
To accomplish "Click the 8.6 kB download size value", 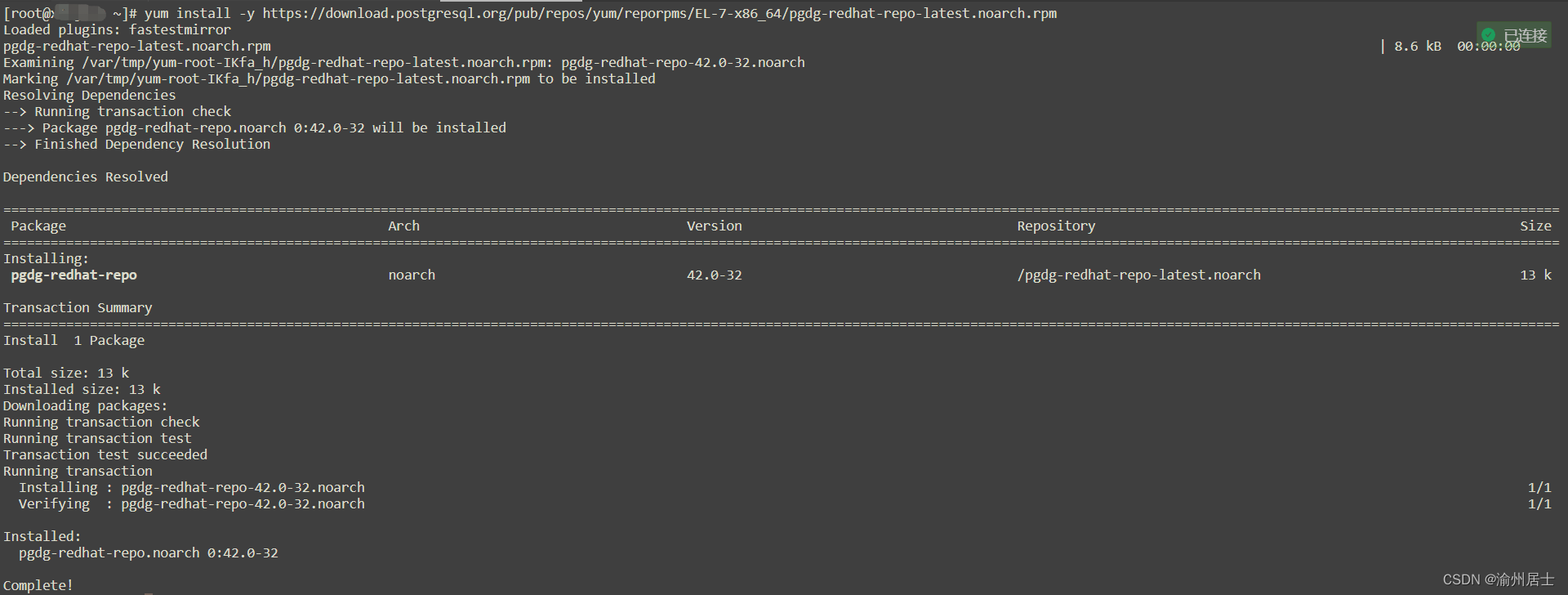I will pyautogui.click(x=1418, y=46).
